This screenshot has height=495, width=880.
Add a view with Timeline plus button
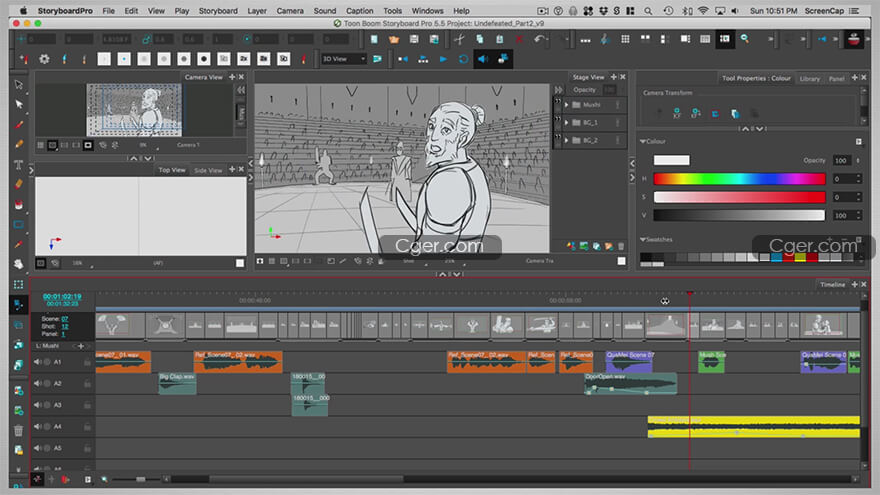tap(854, 285)
